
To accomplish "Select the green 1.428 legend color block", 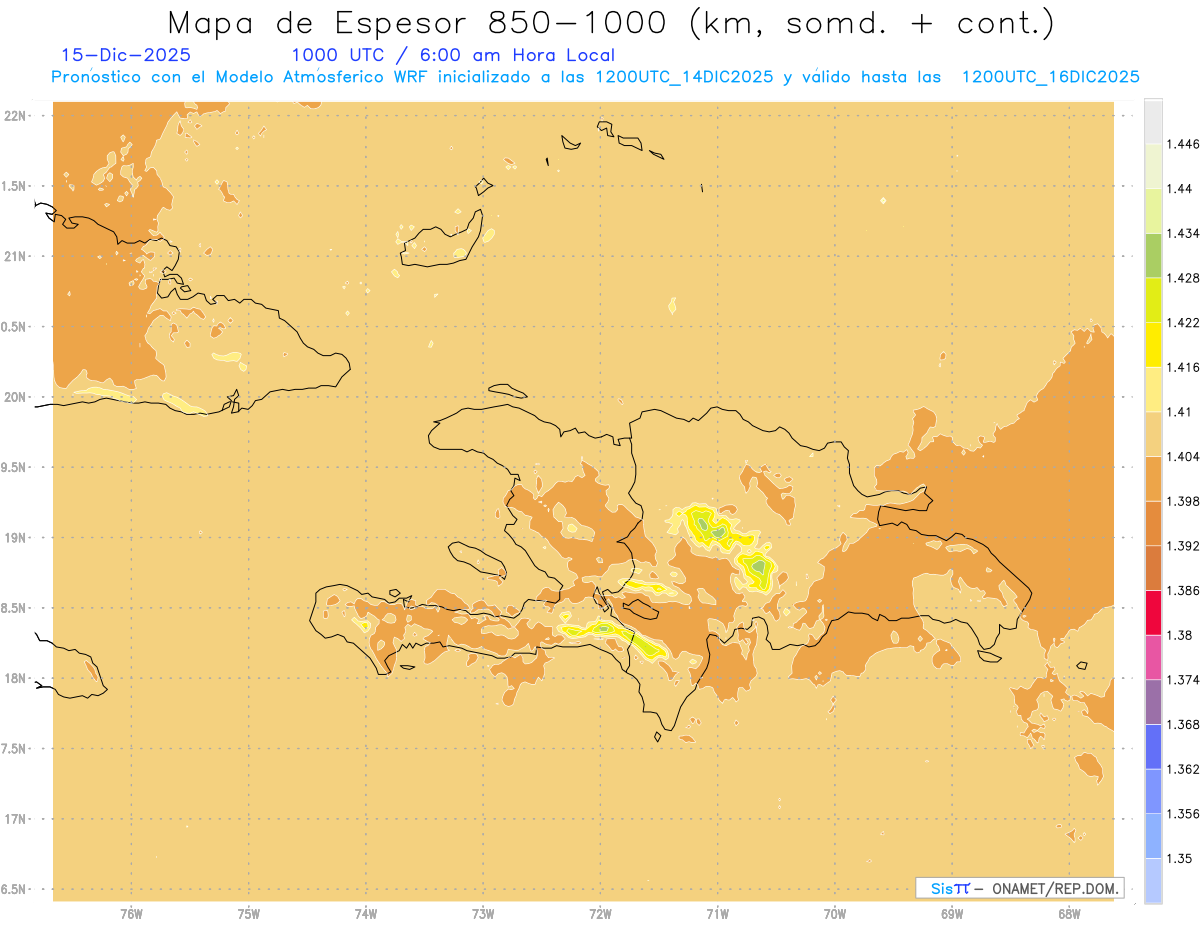I will pos(1153,255).
